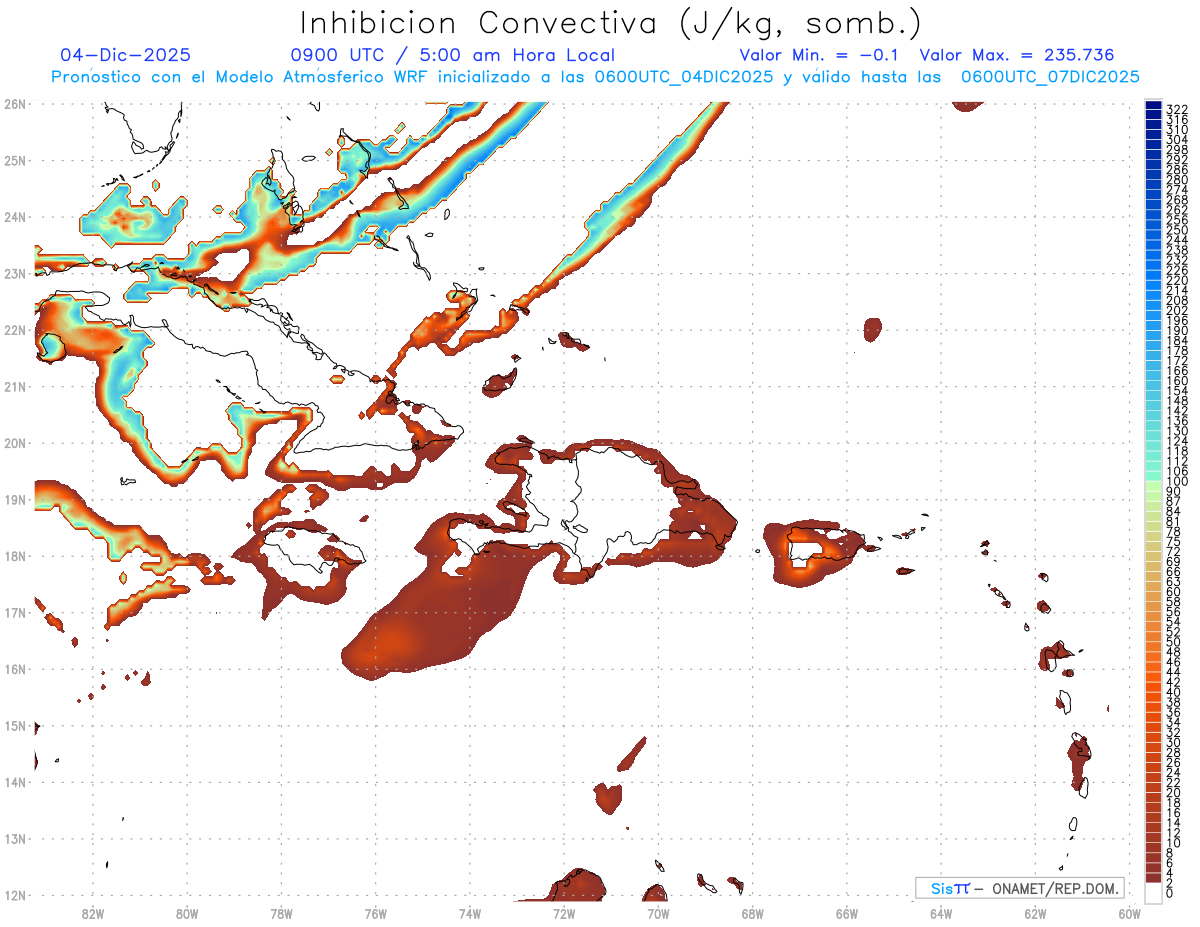Image resolution: width=1200 pixels, height=927 pixels.
Task: Click the 'SisTT - ONAMET/REP.DOM.' credit box
Action: click(x=1020, y=888)
